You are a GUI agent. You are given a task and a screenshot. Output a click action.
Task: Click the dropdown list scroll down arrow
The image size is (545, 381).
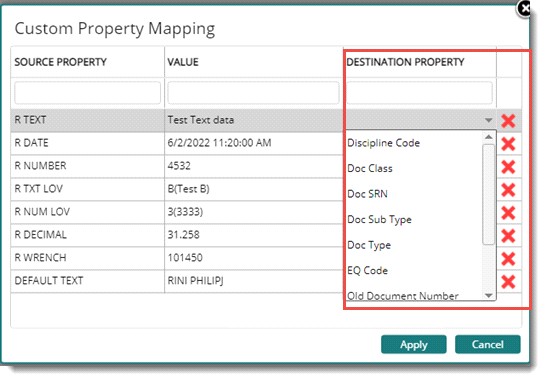(489, 295)
